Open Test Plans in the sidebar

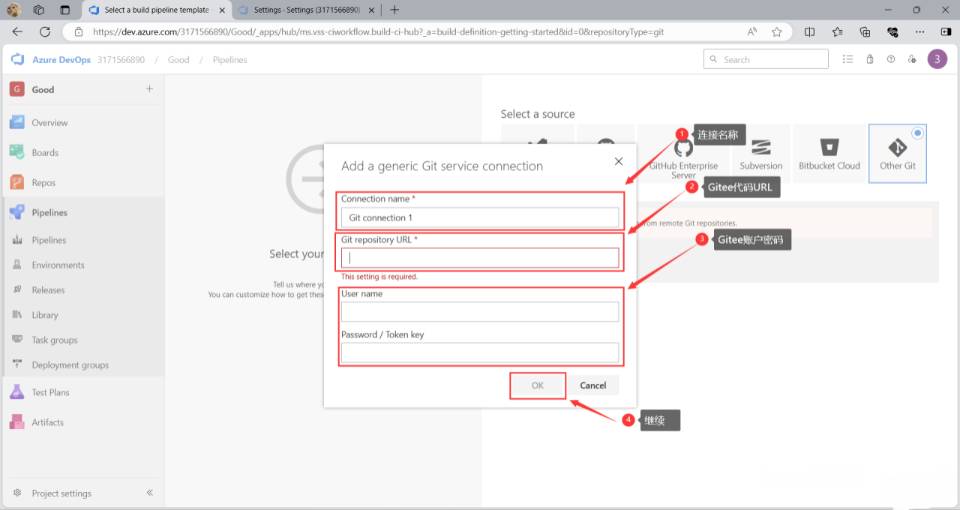click(x=50, y=392)
